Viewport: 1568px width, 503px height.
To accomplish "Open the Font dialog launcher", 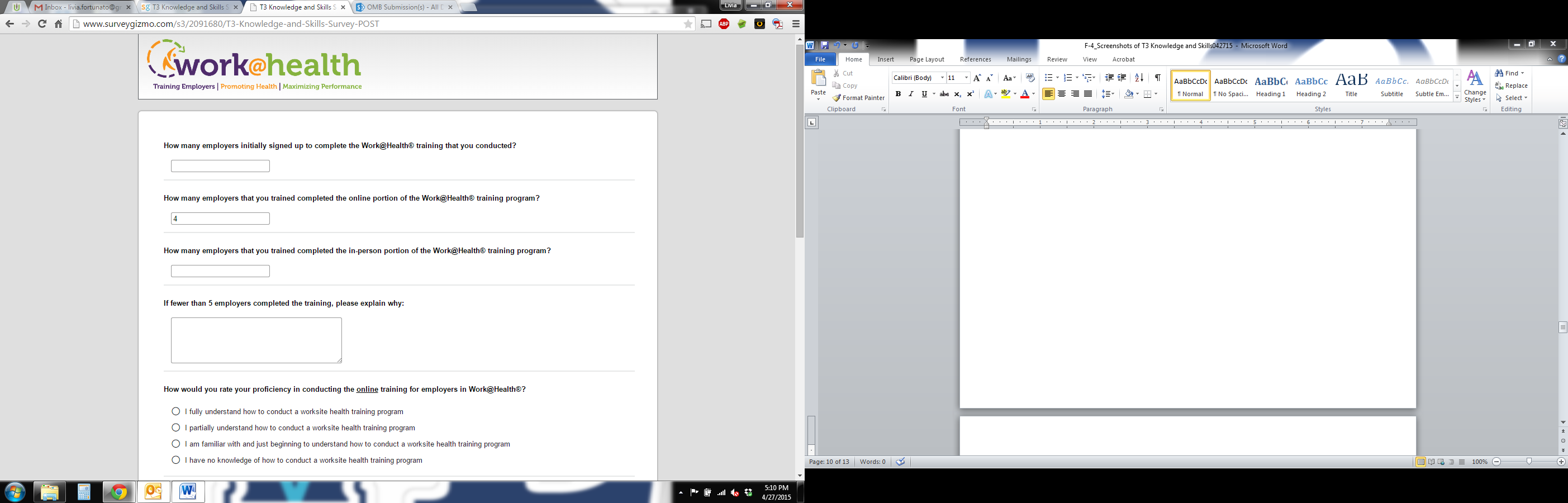I will tap(1034, 110).
